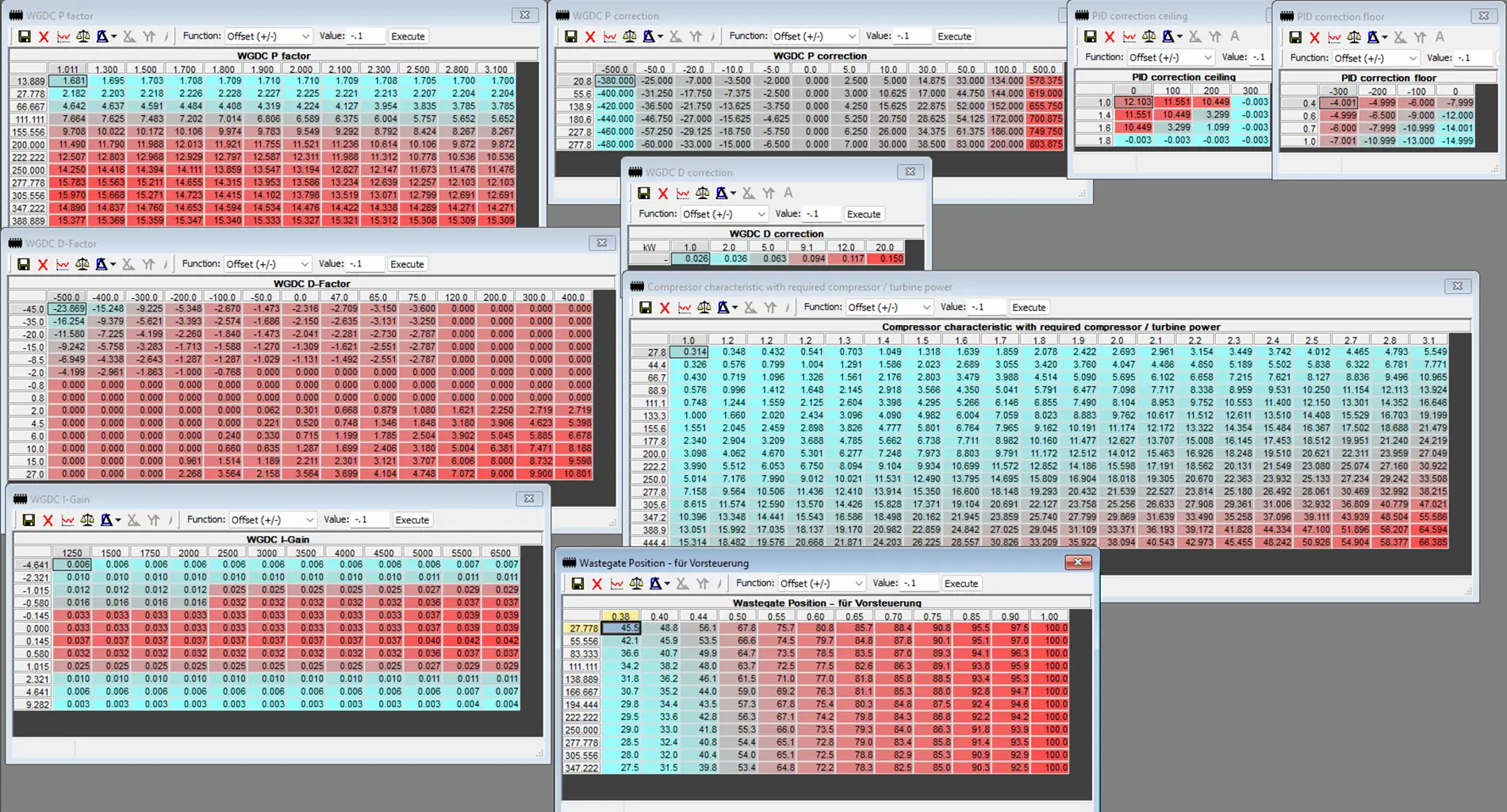Select cell 1.681 in WGDC P factor table
Screen dimensions: 1507x812
click(x=67, y=81)
